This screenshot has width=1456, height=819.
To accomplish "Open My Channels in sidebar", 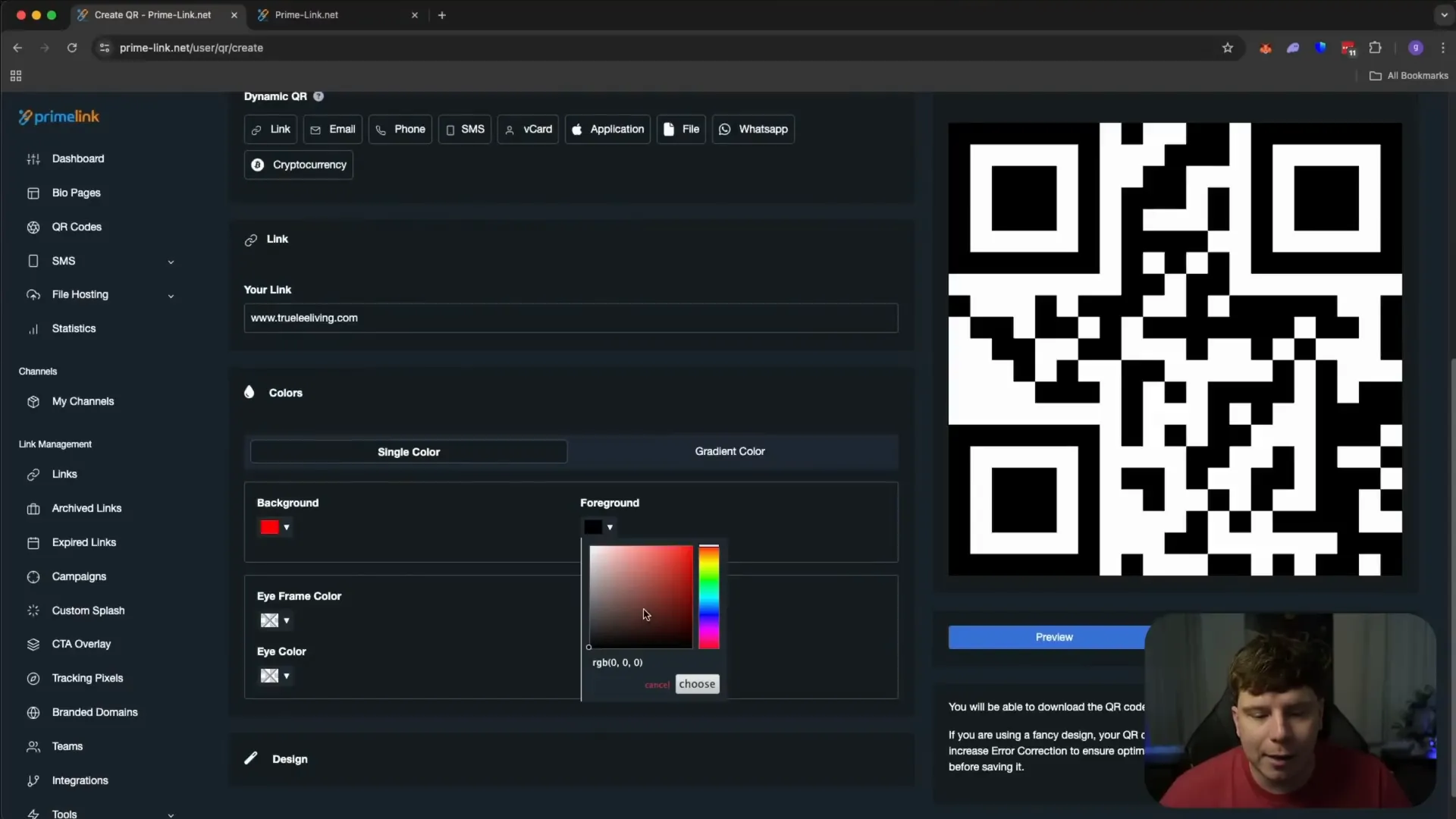I will 83,401.
